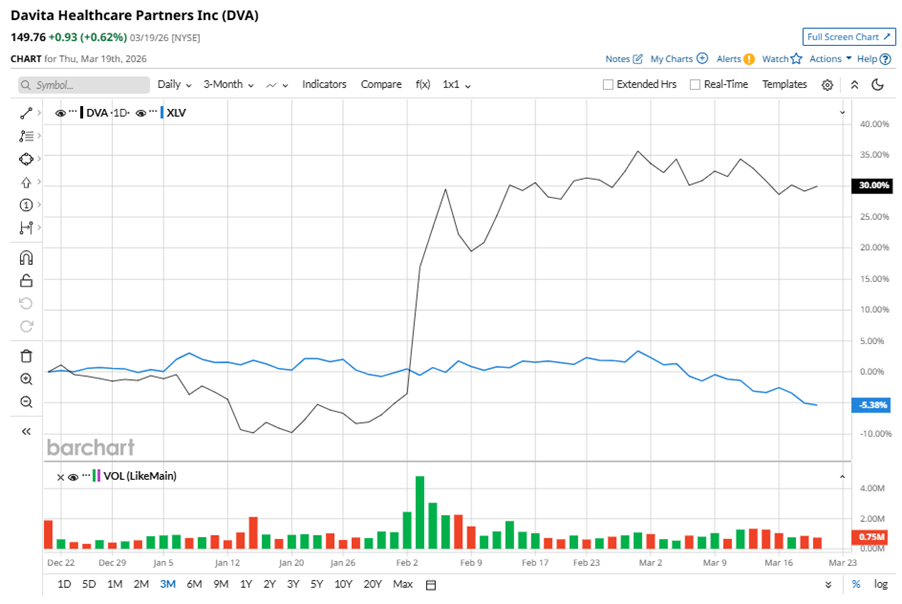Remove the VOL indicator with X

pyautogui.click(x=60, y=477)
